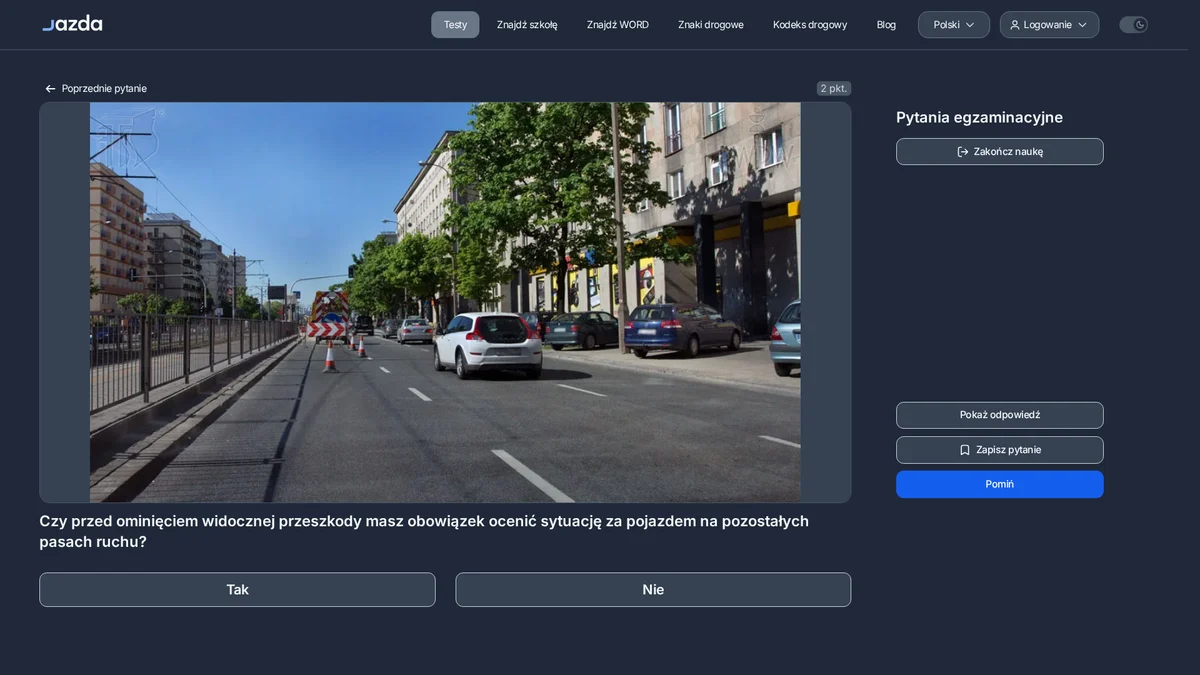Click the 2 pkt. points badge

pos(834,89)
